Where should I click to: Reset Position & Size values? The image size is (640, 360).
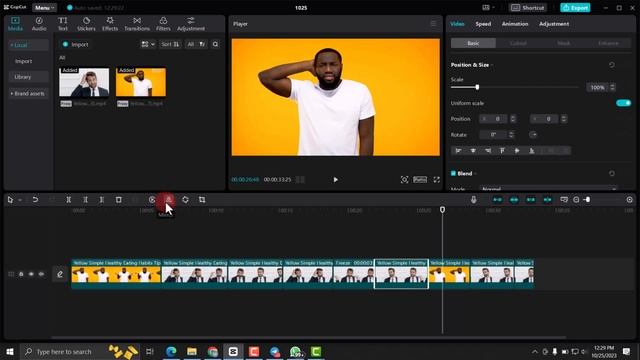click(611, 65)
